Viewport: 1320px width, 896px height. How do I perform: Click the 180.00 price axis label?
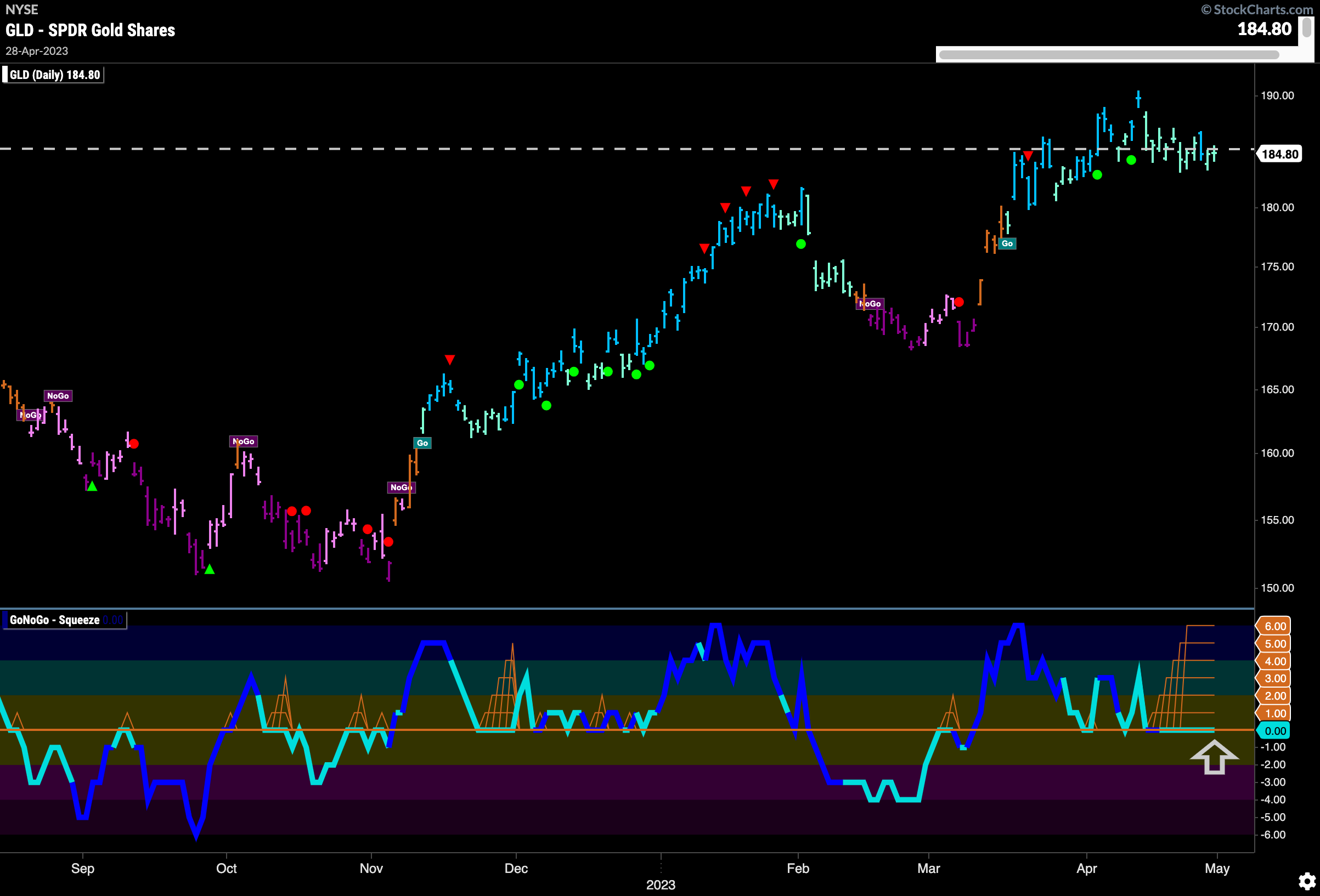pos(1277,207)
